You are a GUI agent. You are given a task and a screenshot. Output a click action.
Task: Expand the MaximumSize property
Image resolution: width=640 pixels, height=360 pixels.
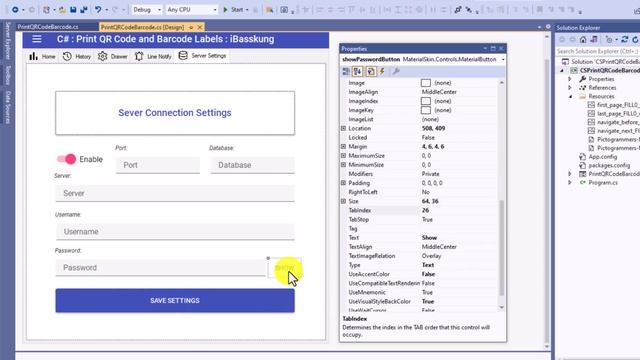(x=344, y=156)
